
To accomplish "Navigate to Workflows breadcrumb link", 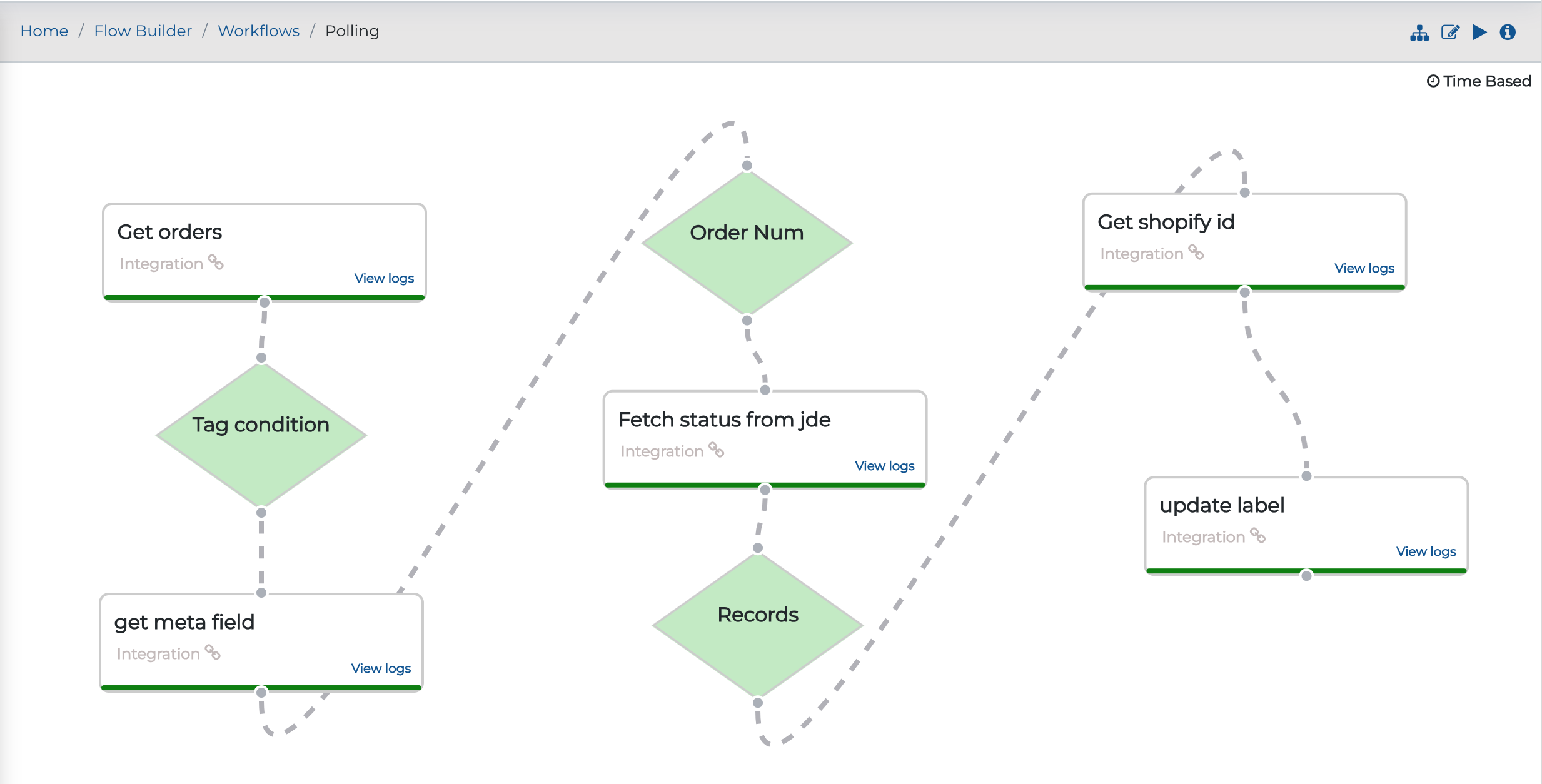I will [x=259, y=31].
